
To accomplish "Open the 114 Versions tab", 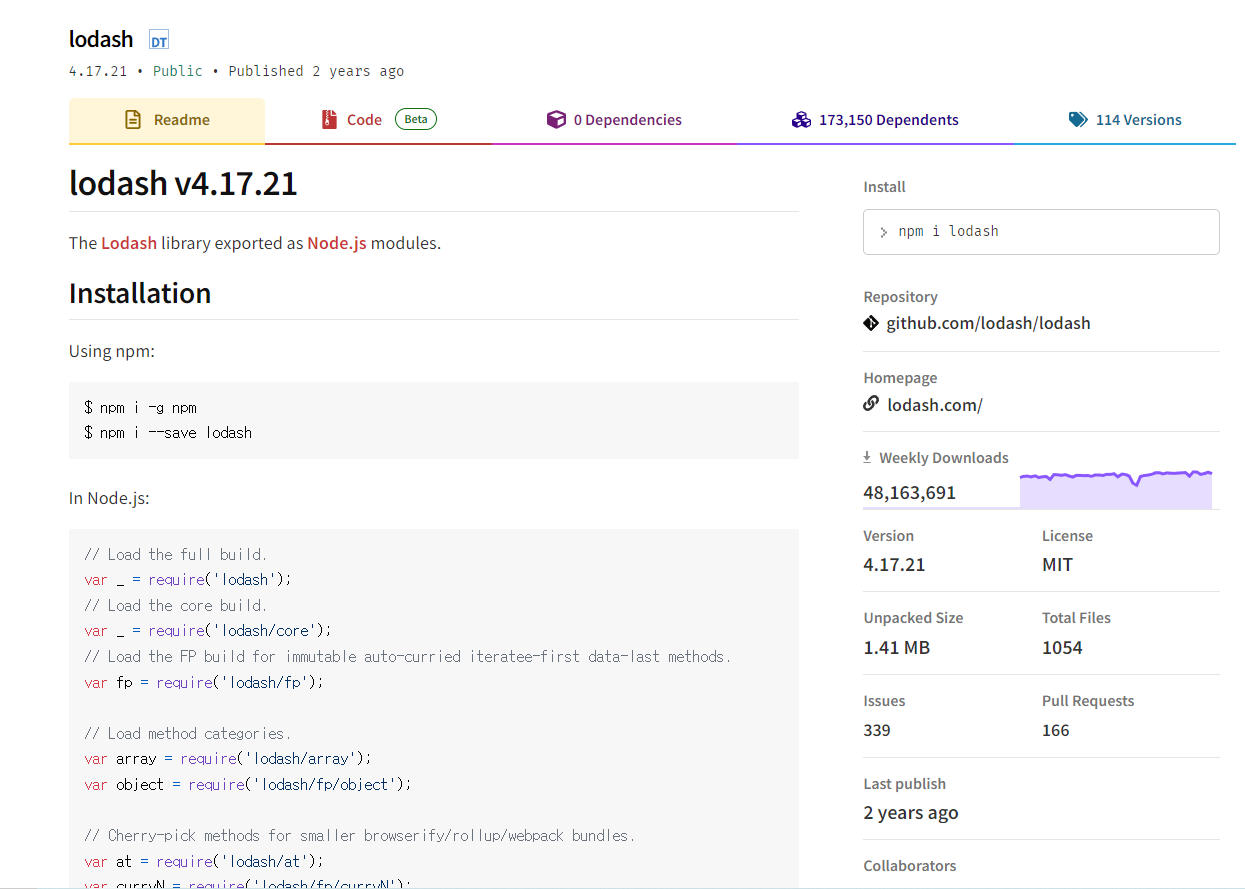I will click(x=1125, y=121).
